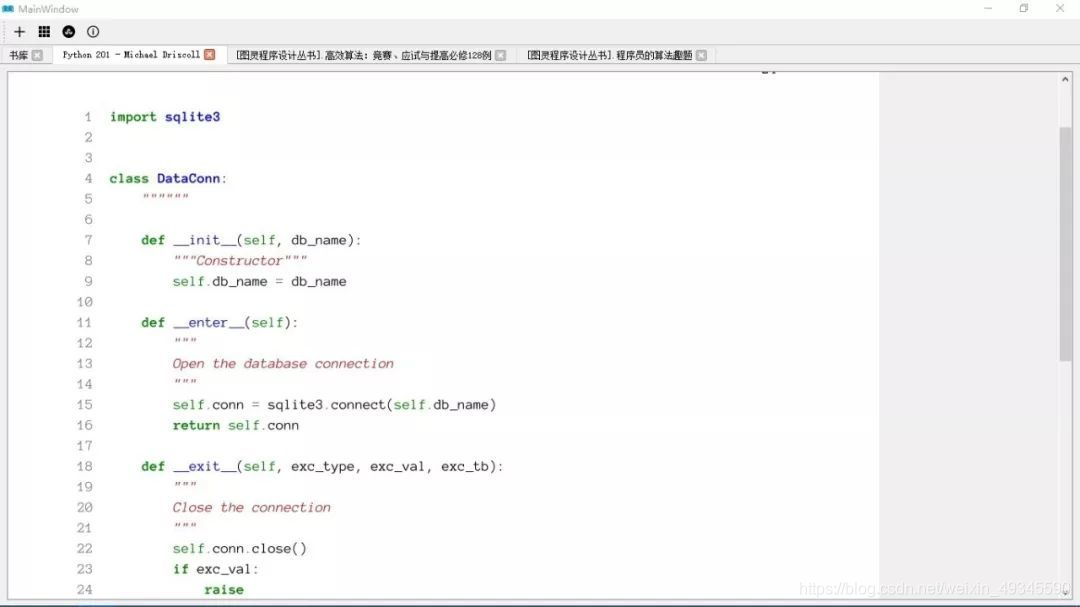The image size is (1080, 607).
Task: Click the 'self.db_name = db_name' line
Action: [259, 281]
